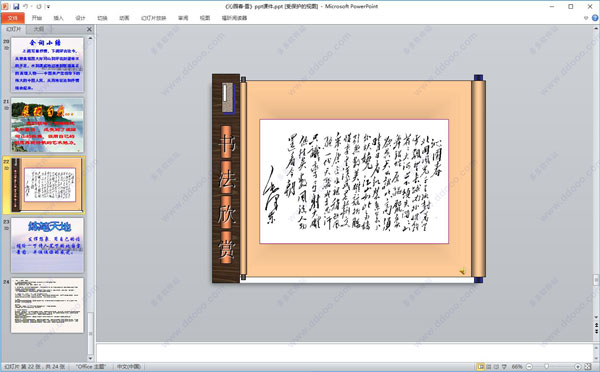Click the Previous Slide double-arrow button
This screenshot has width=600, height=372.
pyautogui.click(x=596, y=325)
